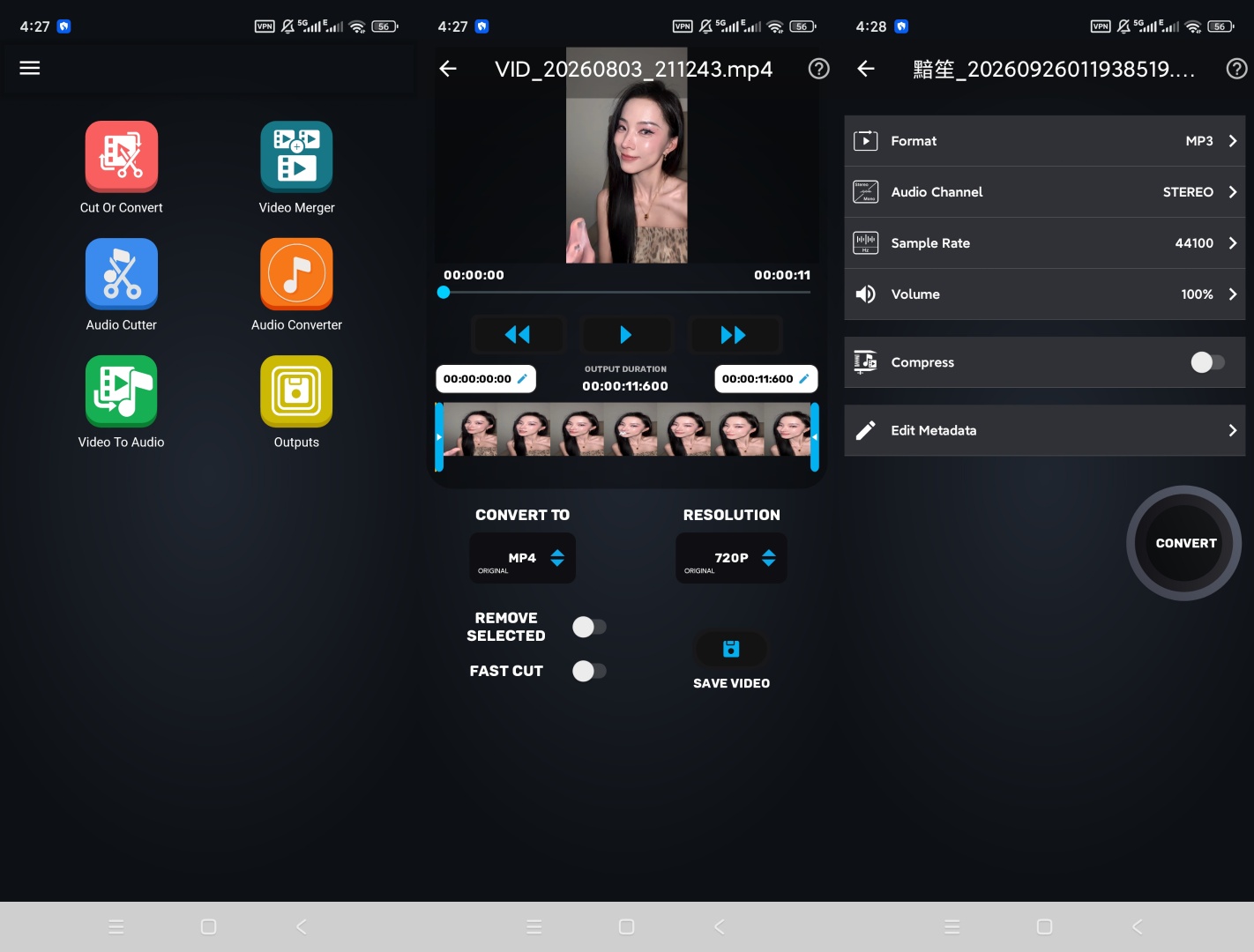The width and height of the screenshot is (1254, 952).
Task: Enable the Fast Cut switch
Action: (x=589, y=671)
